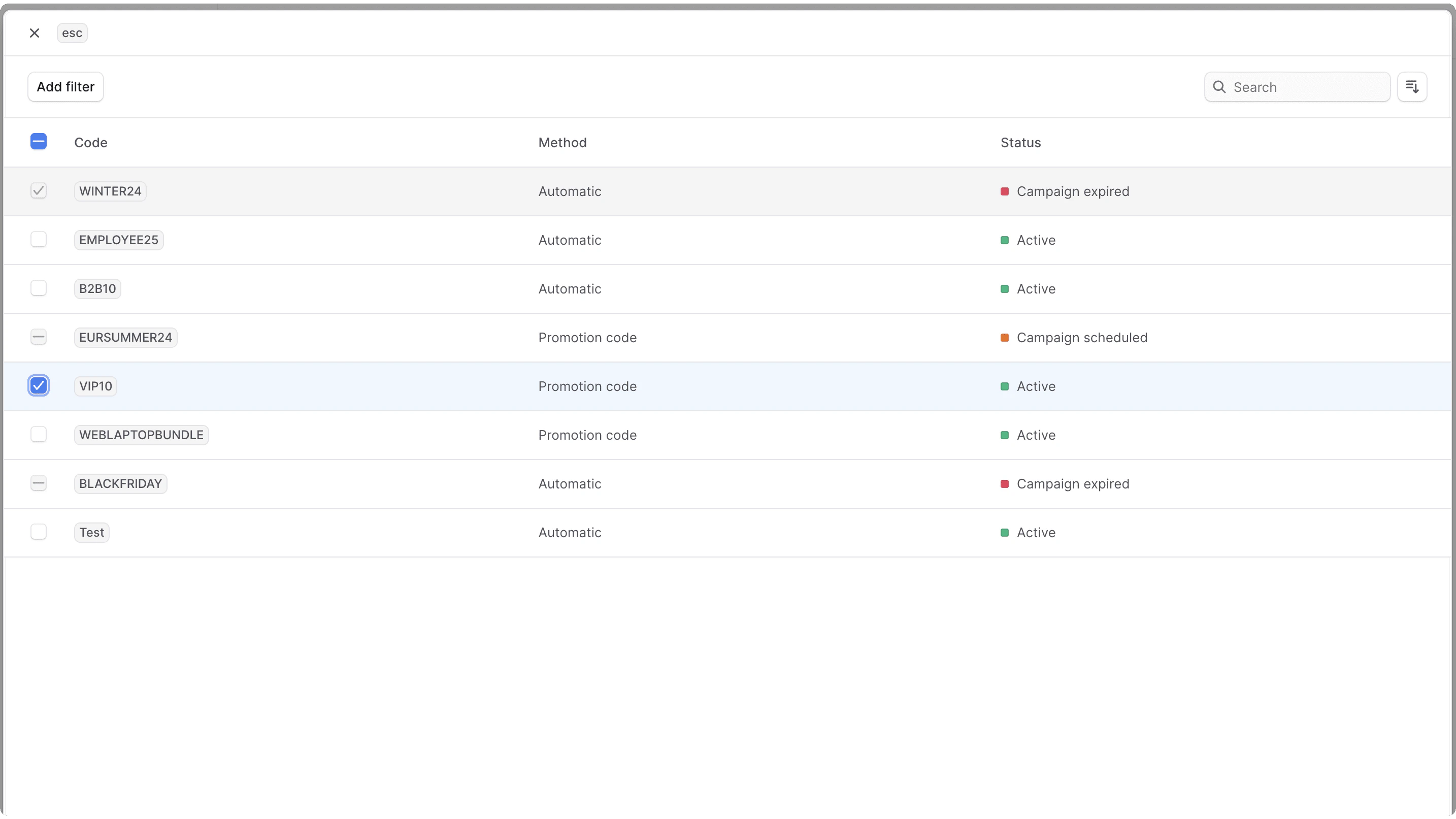Viewport: 1456px width, 819px height.
Task: Check the B2B10 row checkbox
Action: 39,288
